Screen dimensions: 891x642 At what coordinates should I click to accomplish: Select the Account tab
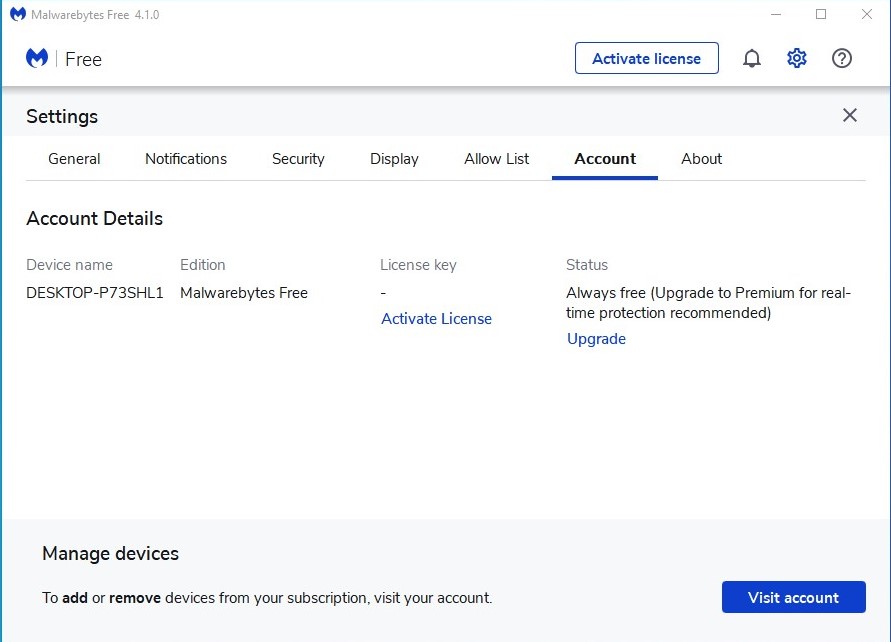point(605,159)
